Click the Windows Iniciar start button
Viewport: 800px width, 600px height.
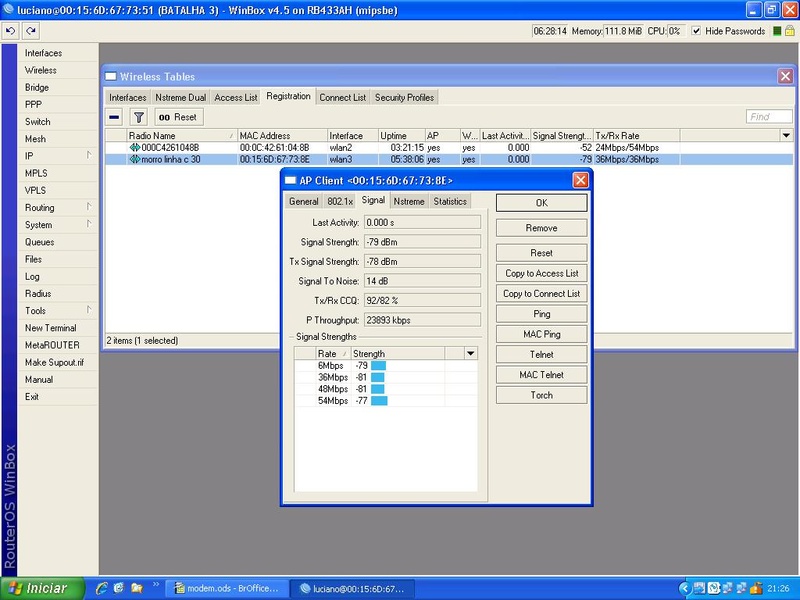pyautogui.click(x=42, y=588)
